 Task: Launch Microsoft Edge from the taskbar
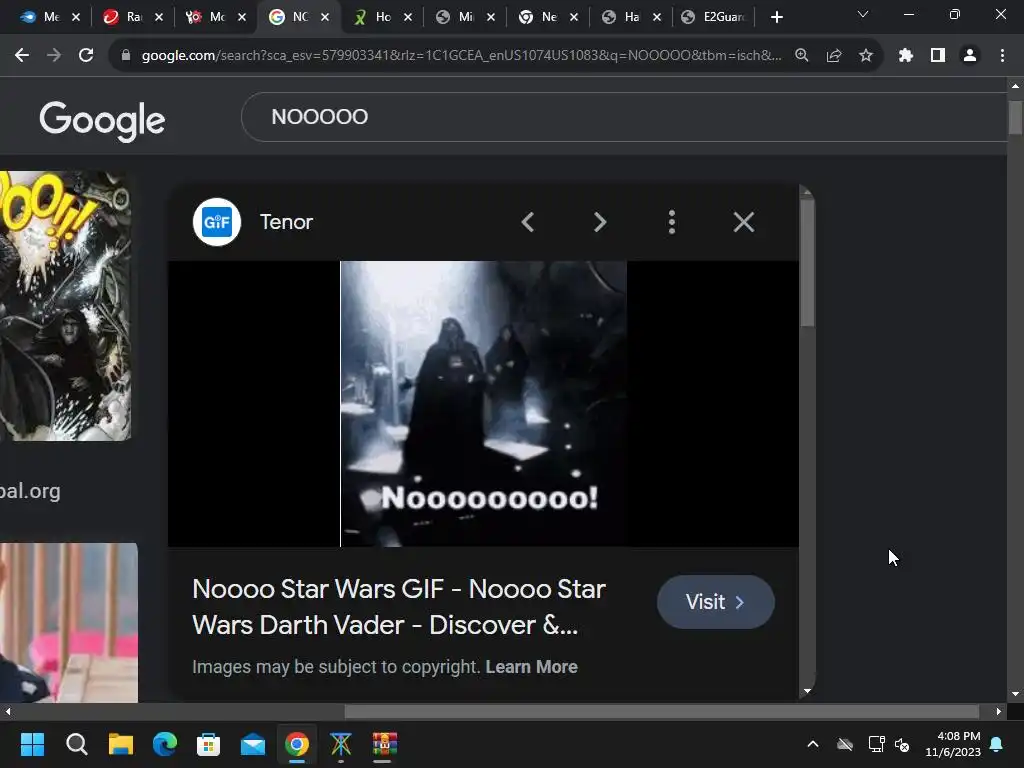tap(165, 744)
